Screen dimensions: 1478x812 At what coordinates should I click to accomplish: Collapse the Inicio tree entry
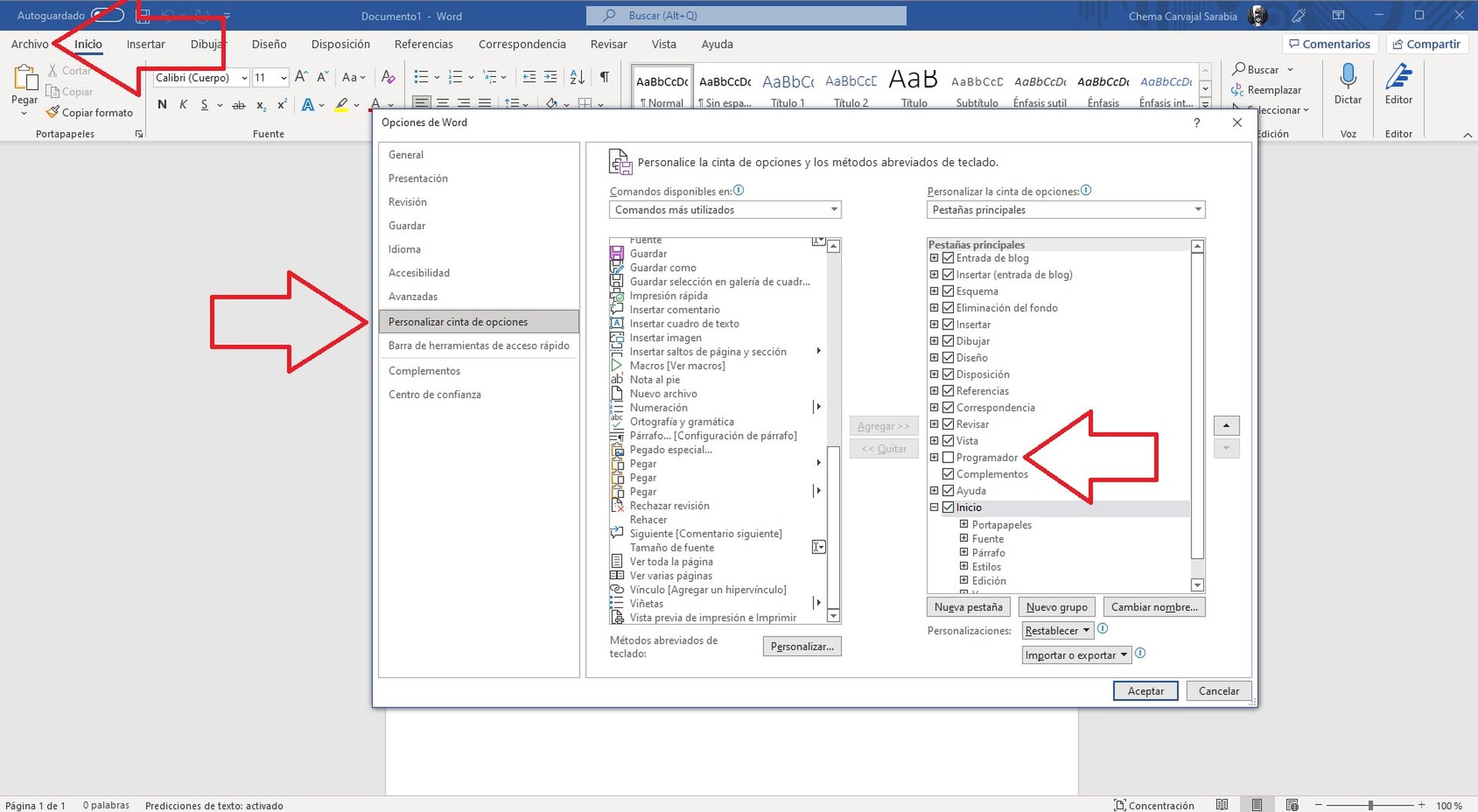934,507
